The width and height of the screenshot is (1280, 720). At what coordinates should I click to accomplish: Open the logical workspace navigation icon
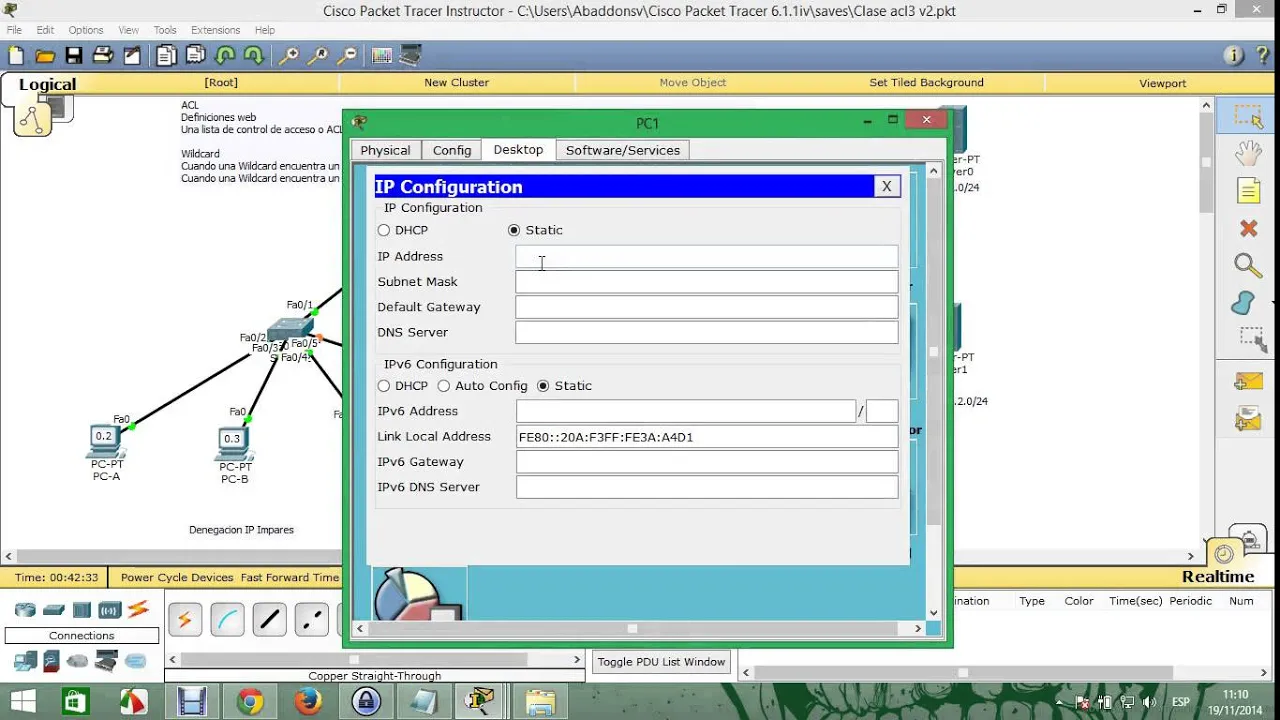tap(32, 120)
